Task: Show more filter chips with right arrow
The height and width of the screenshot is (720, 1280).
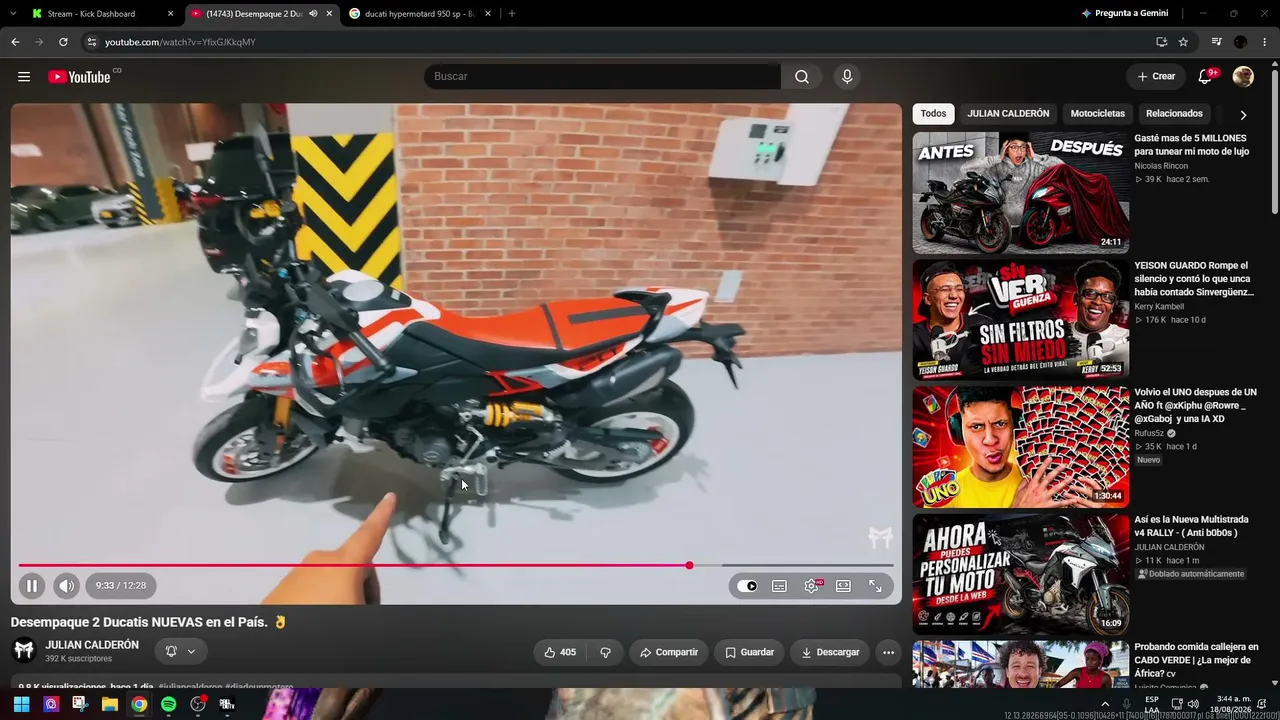Action: tap(1243, 114)
